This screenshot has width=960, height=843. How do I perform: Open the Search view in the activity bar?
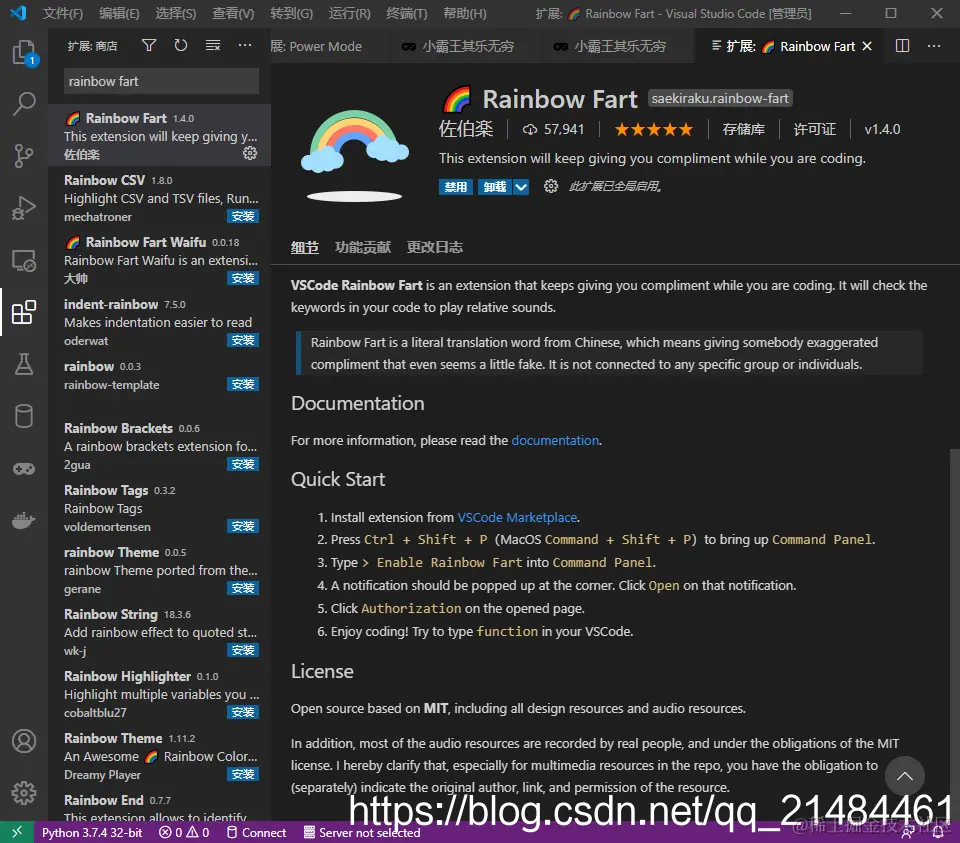pos(24,103)
